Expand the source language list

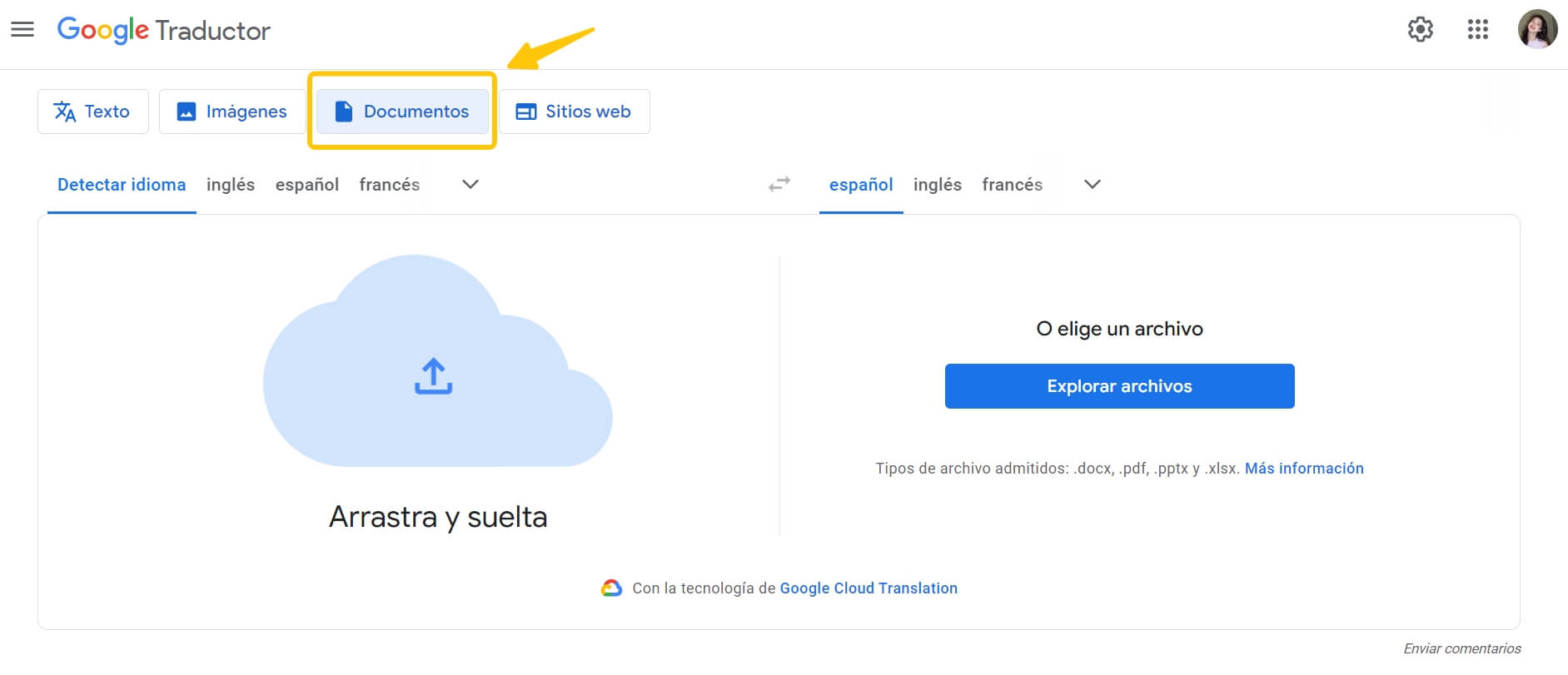tap(470, 184)
